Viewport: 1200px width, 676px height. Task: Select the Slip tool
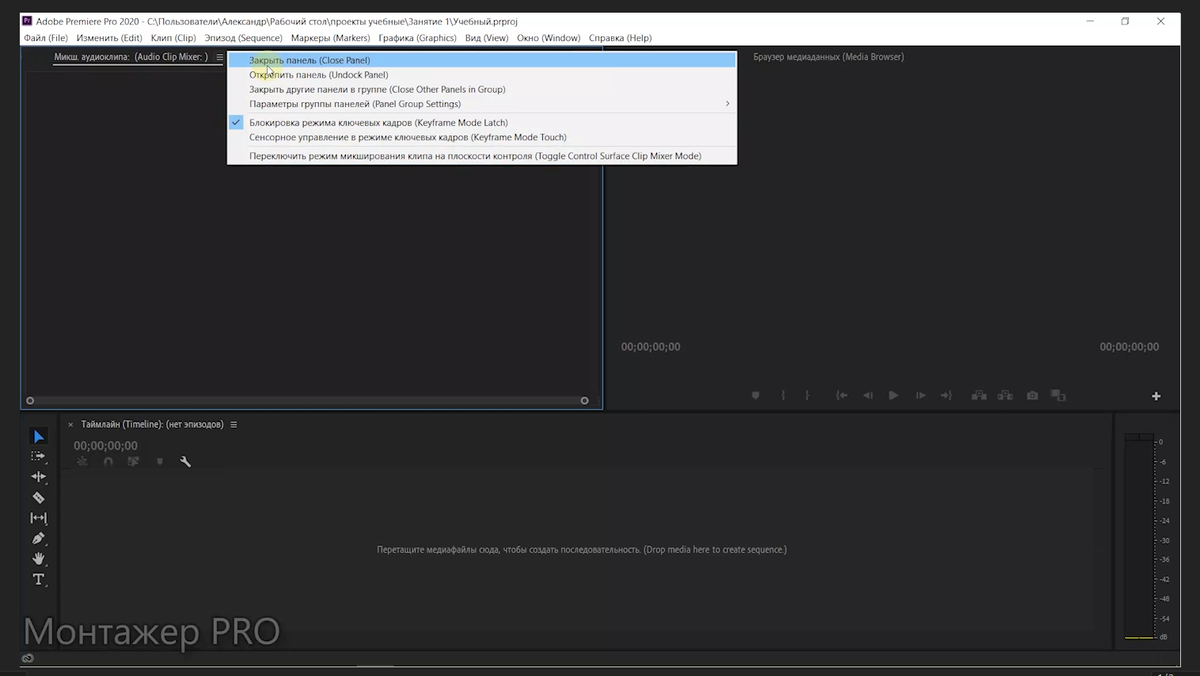click(38, 518)
